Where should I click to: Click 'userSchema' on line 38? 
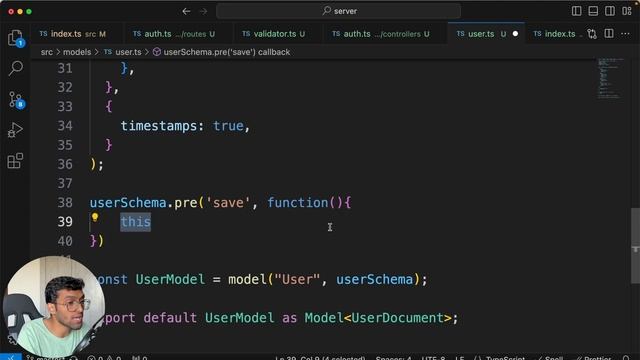coord(128,202)
